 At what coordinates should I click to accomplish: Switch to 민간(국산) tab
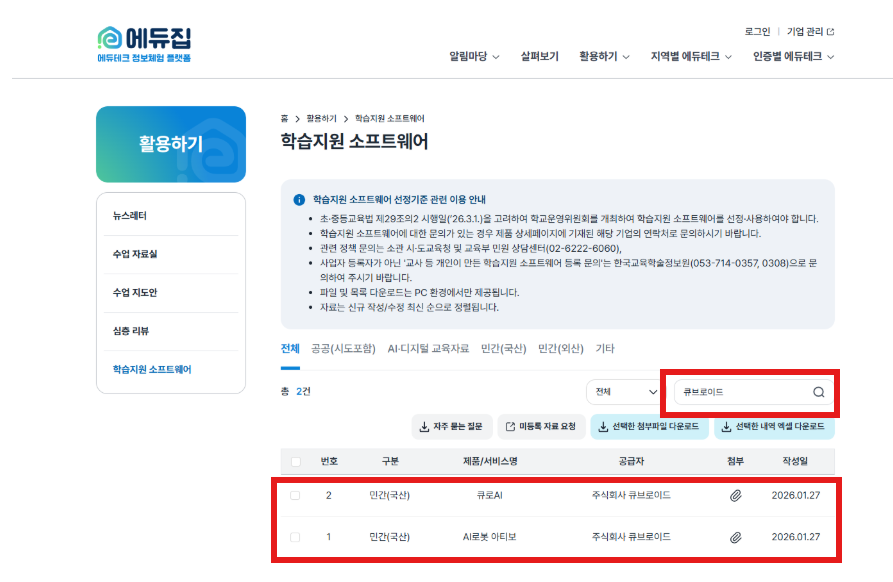click(x=503, y=349)
